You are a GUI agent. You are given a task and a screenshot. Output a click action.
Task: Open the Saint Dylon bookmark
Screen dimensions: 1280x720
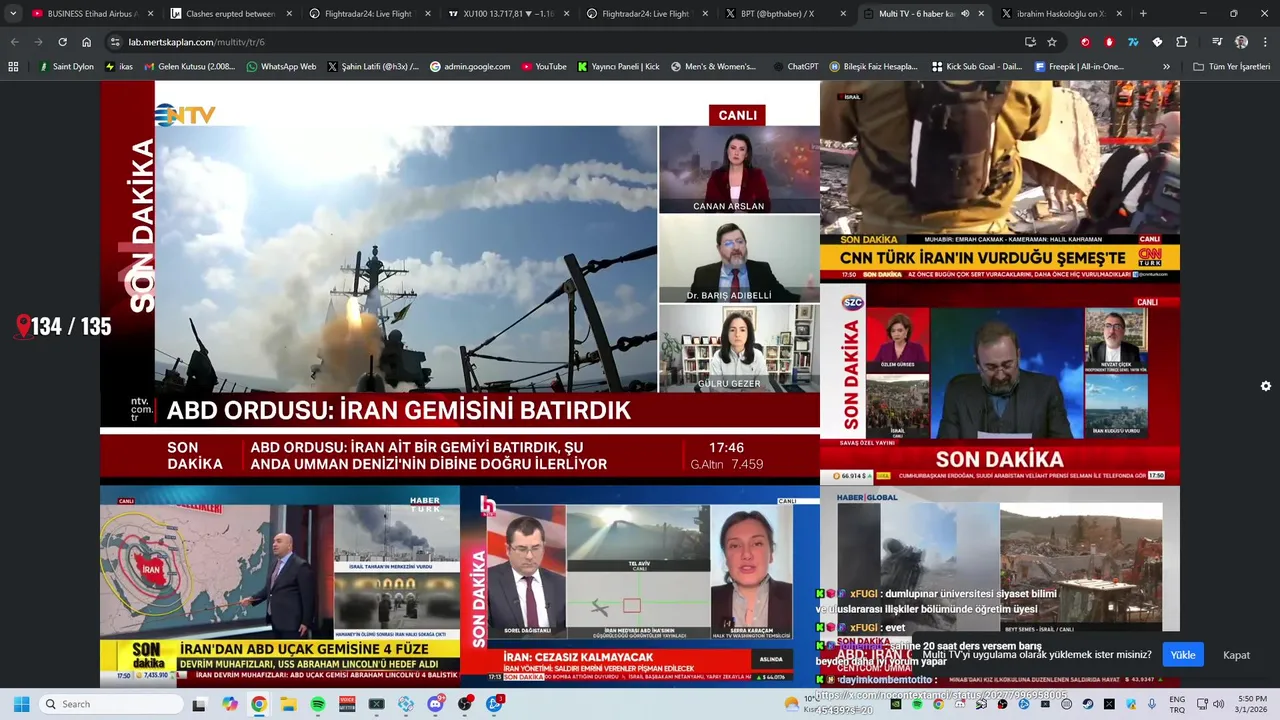coord(66,67)
